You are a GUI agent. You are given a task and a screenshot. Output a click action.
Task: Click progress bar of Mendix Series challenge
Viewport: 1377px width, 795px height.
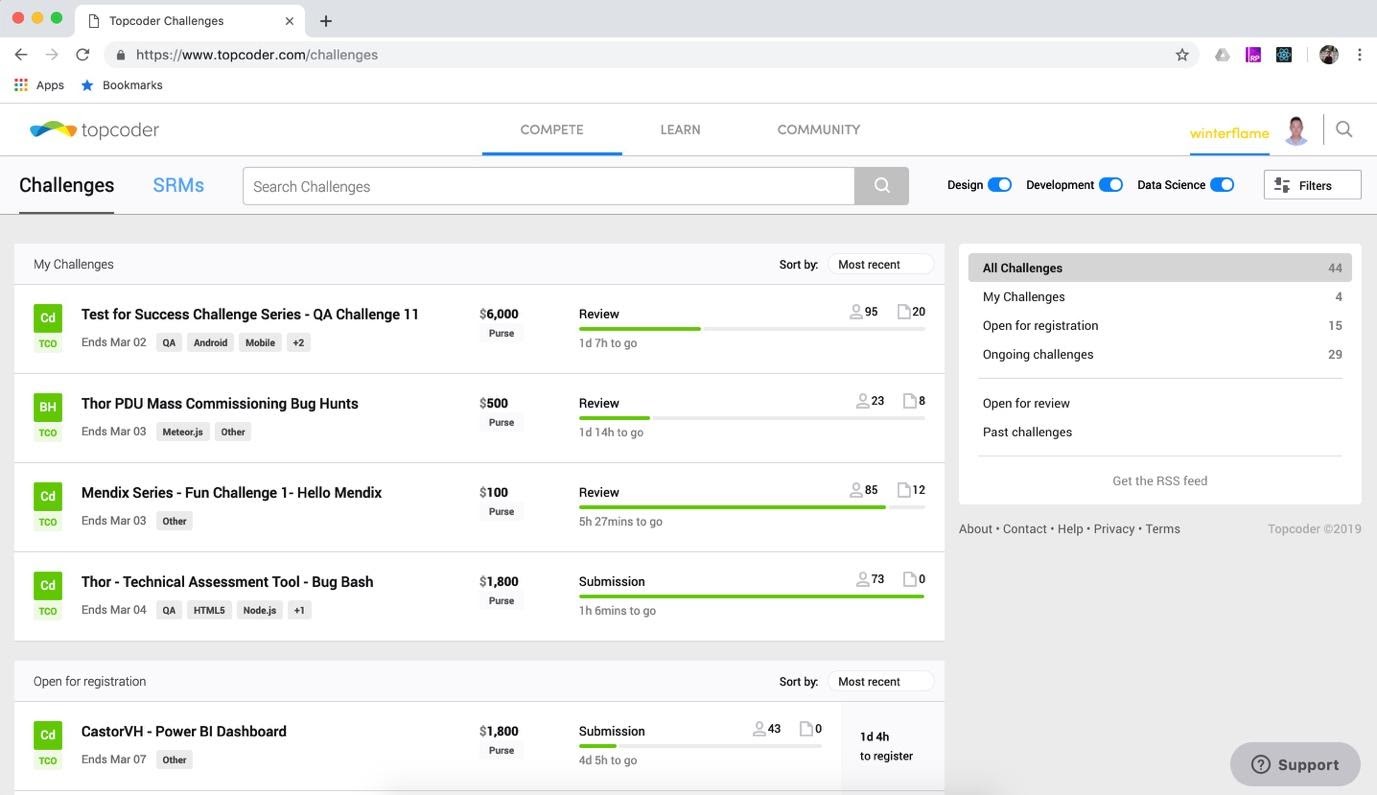pyautogui.click(x=752, y=507)
